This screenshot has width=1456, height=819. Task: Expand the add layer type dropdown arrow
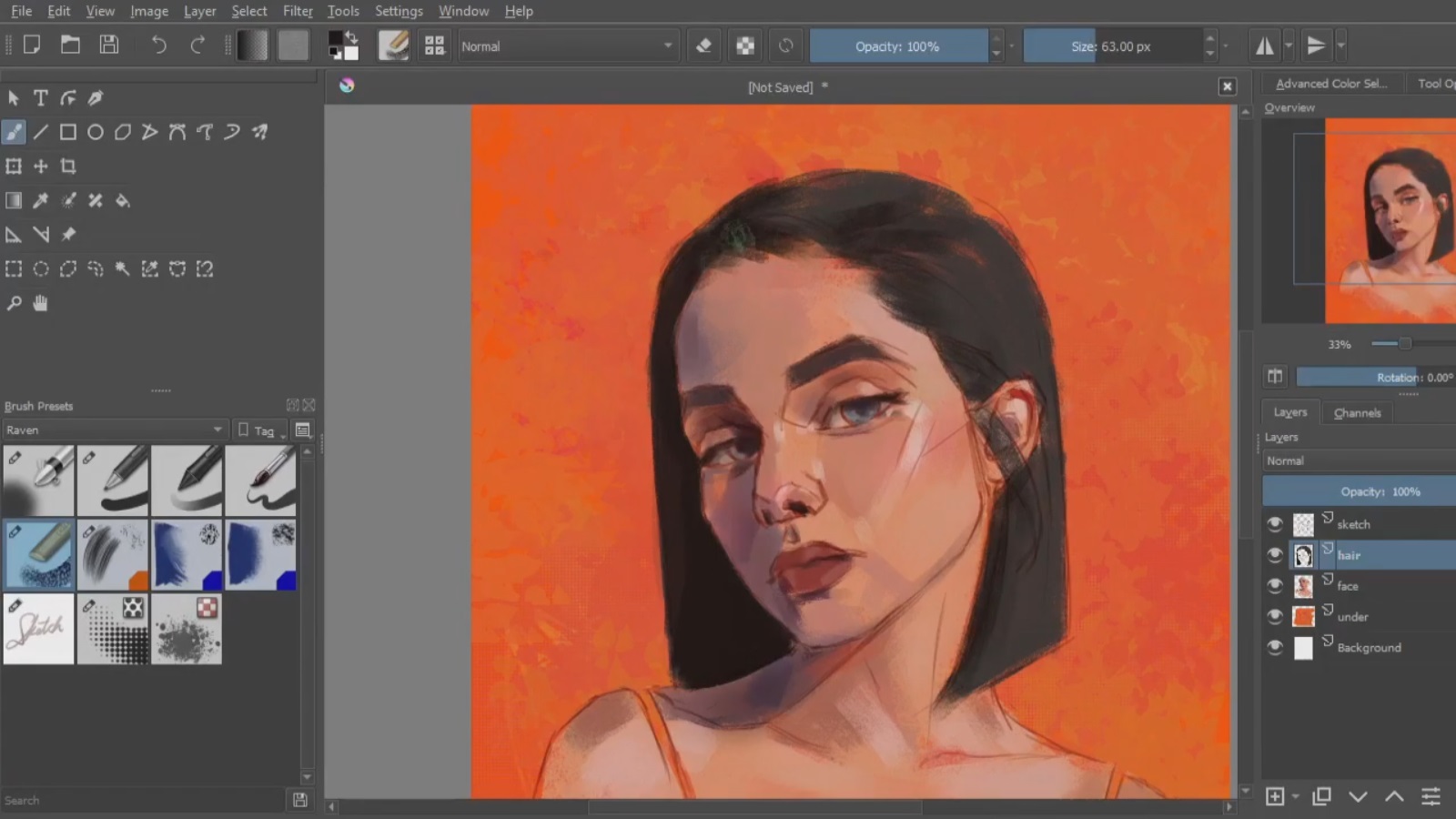pos(1296,796)
